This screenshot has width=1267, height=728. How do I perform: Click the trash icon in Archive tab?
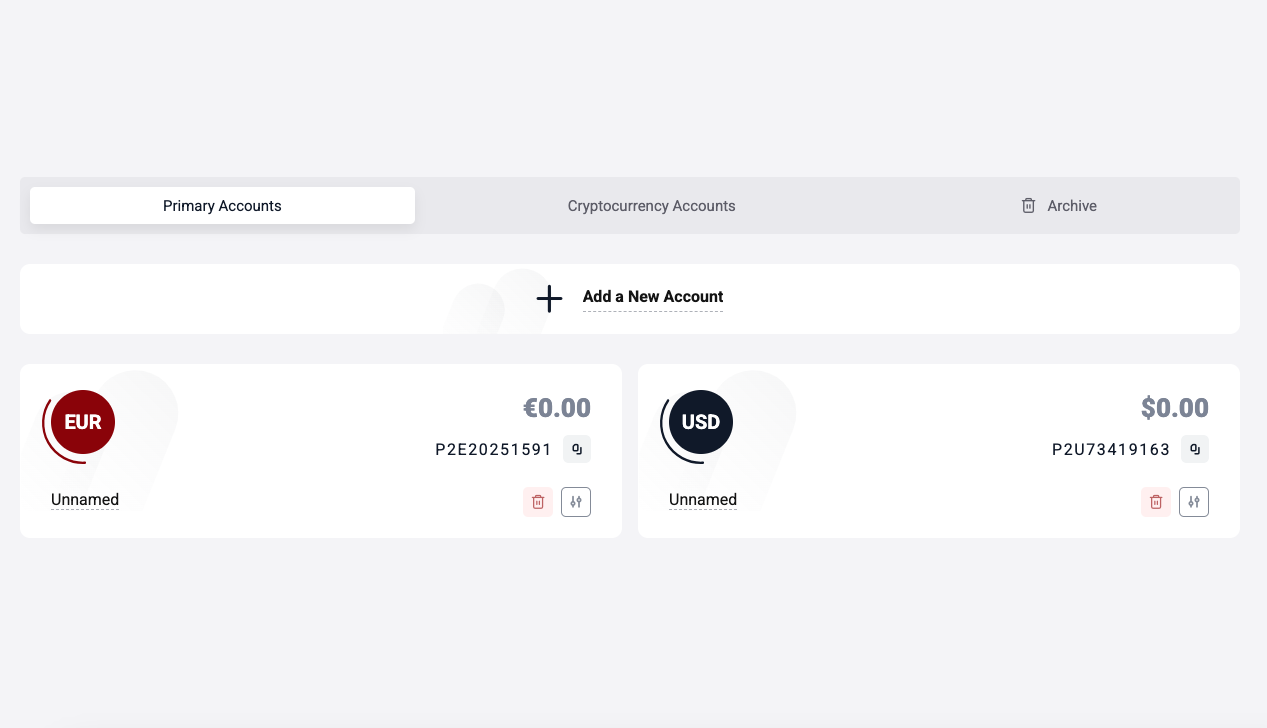point(1028,205)
